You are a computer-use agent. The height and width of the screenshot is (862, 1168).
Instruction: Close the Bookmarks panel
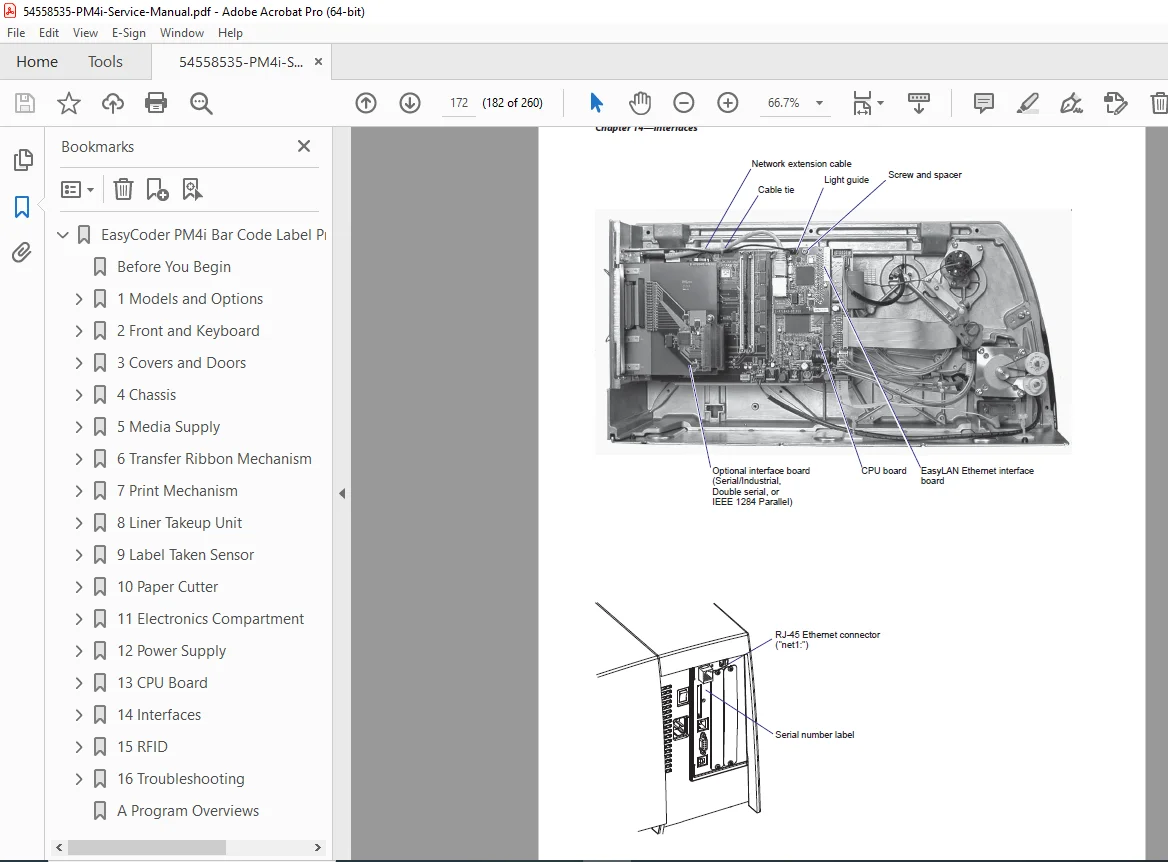(304, 146)
